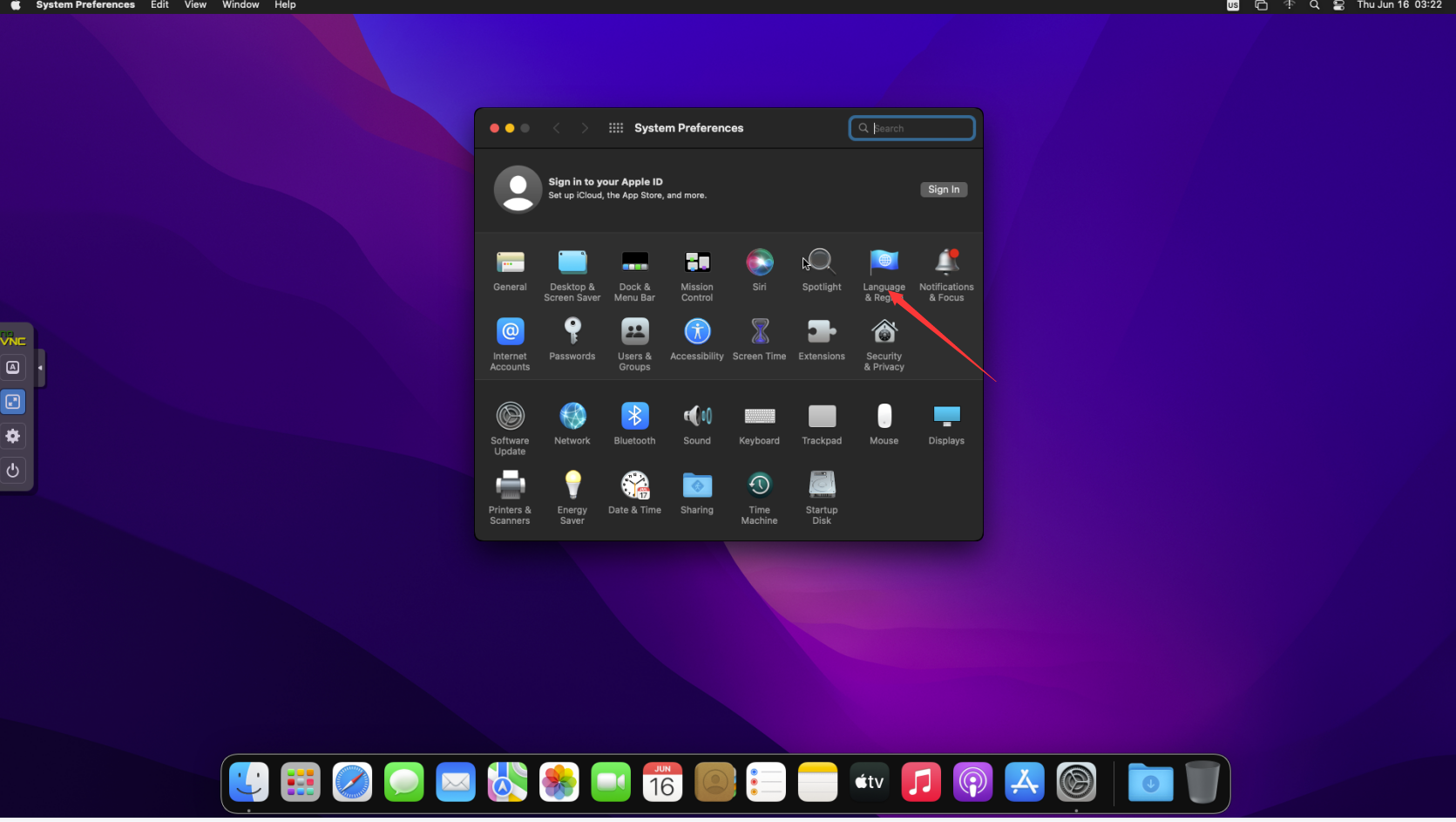Open Displays settings

[946, 425]
